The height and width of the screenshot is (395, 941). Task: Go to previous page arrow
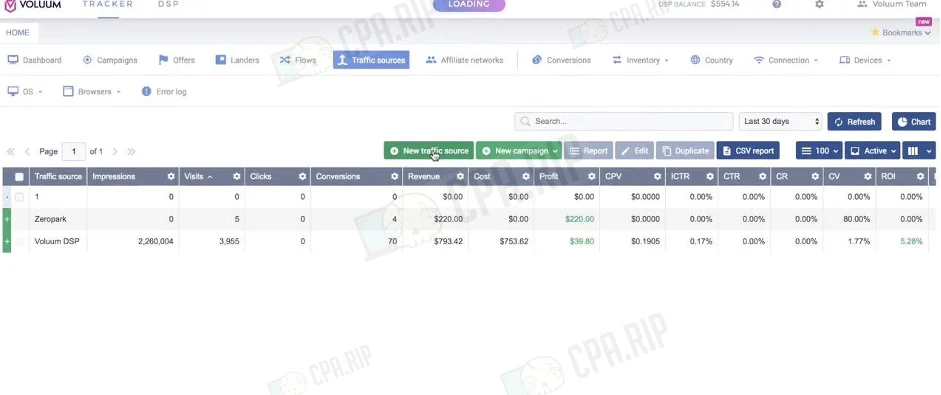pyautogui.click(x=27, y=152)
